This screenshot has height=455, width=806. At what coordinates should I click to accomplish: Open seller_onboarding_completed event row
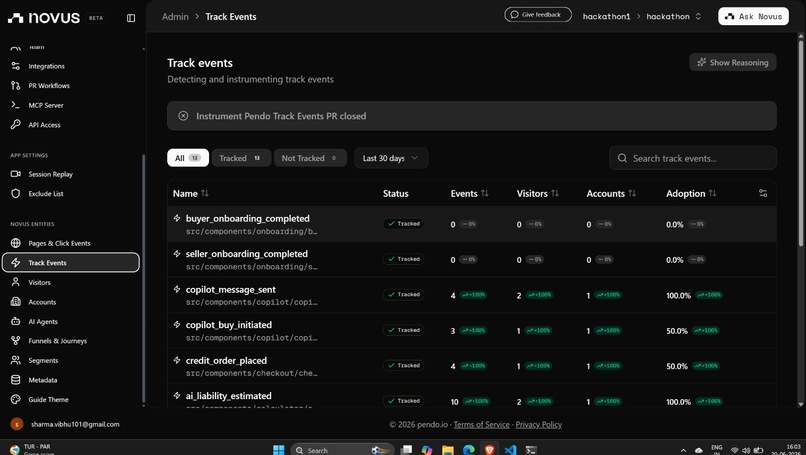point(471,260)
